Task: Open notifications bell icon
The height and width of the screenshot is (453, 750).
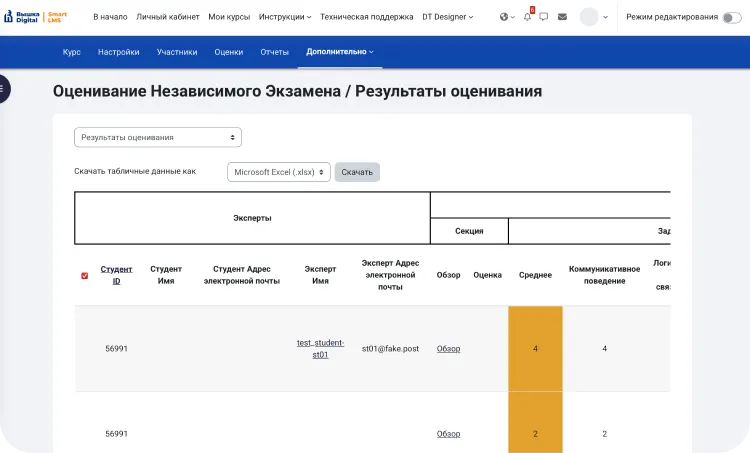Action: [528, 17]
